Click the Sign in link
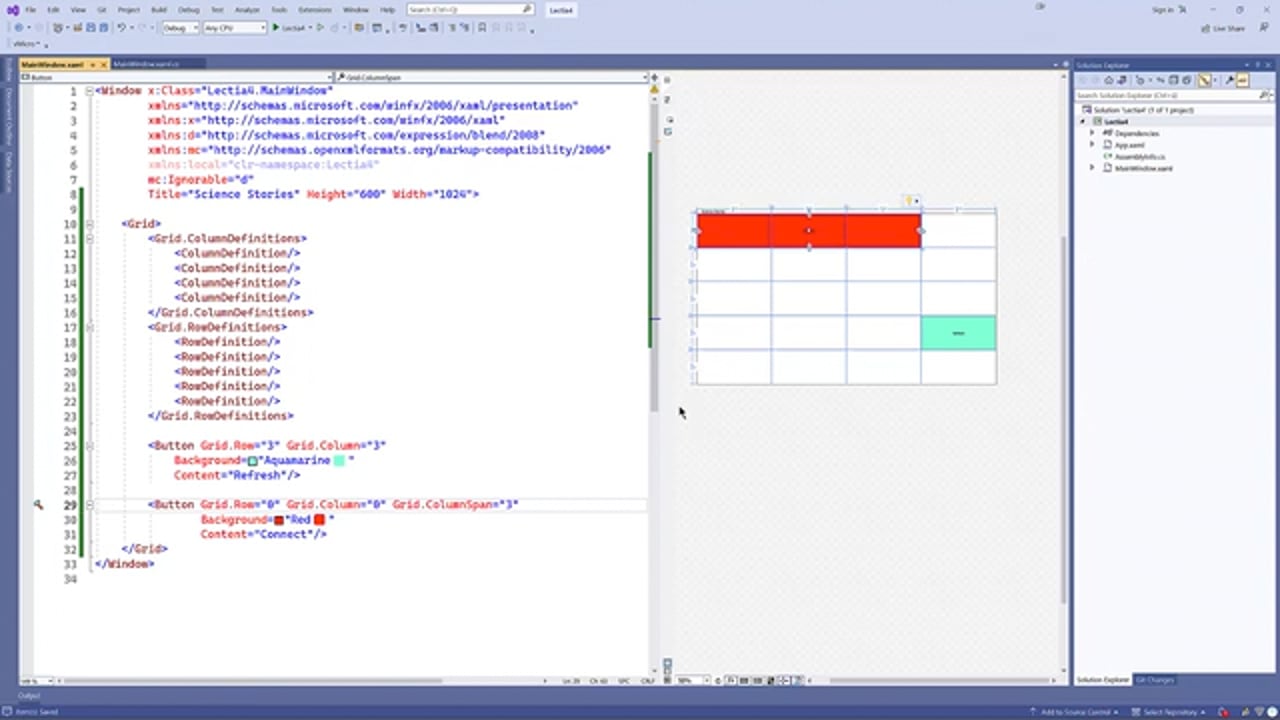1280x720 pixels. [1162, 10]
